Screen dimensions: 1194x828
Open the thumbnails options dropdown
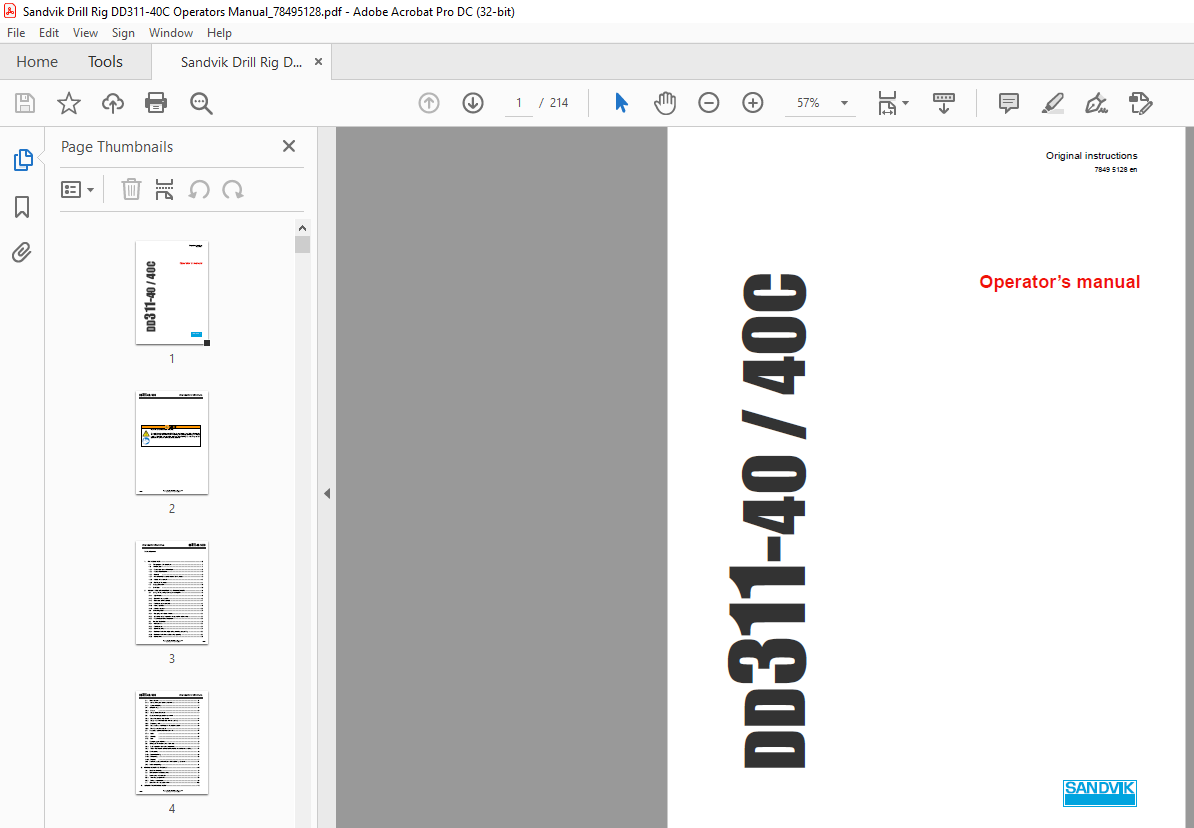77,189
